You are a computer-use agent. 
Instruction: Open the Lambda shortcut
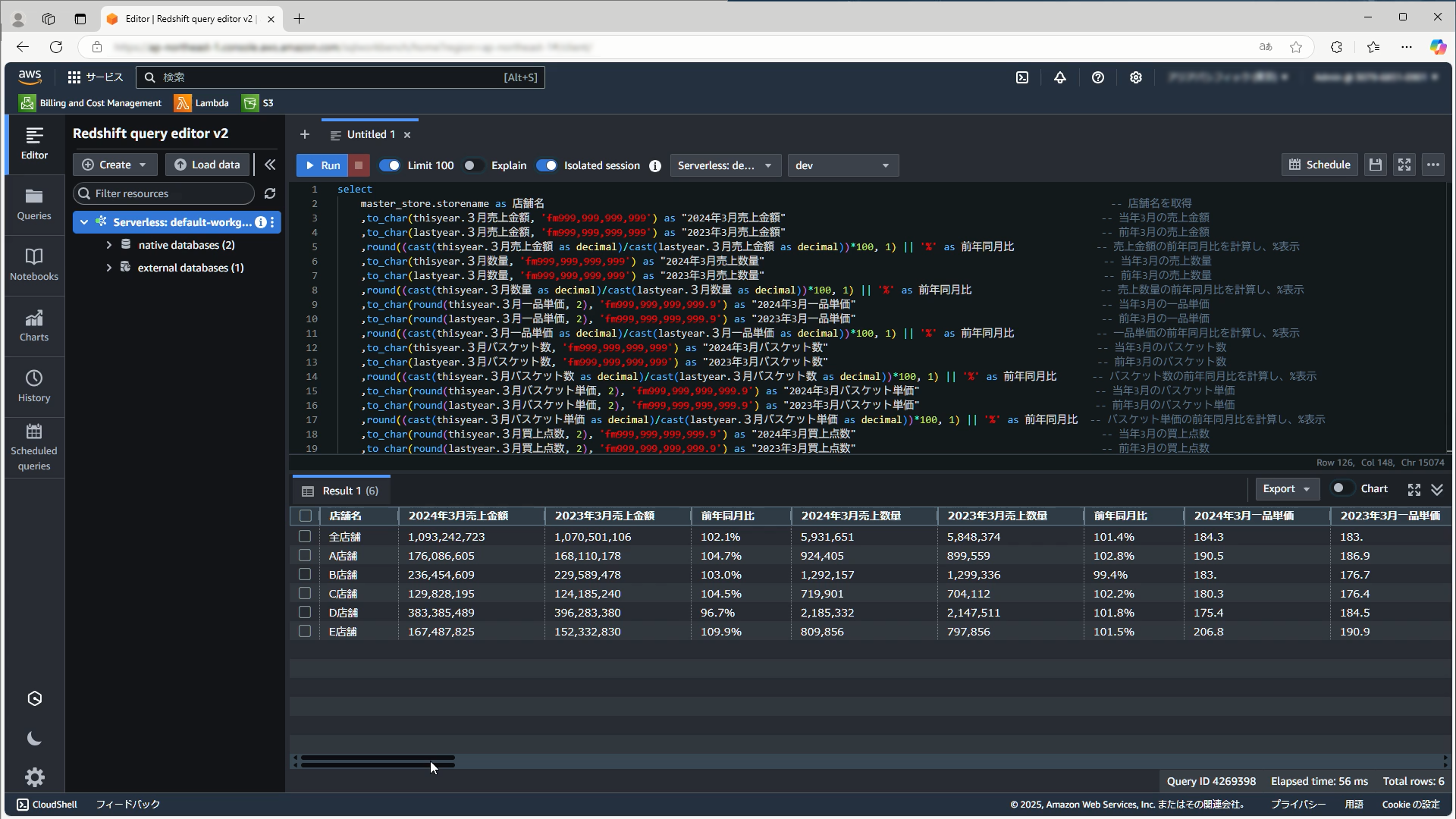(x=202, y=103)
